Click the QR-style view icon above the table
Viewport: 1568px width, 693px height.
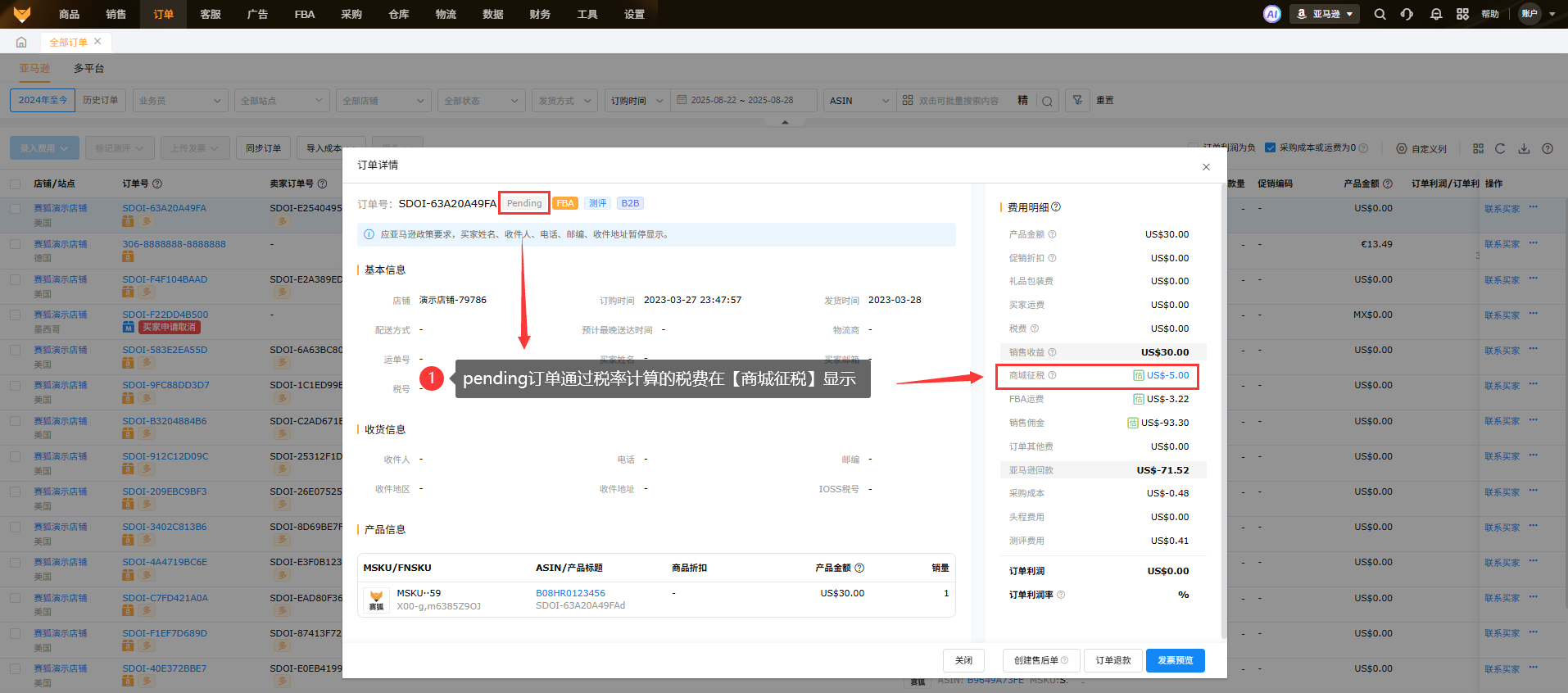click(1478, 148)
